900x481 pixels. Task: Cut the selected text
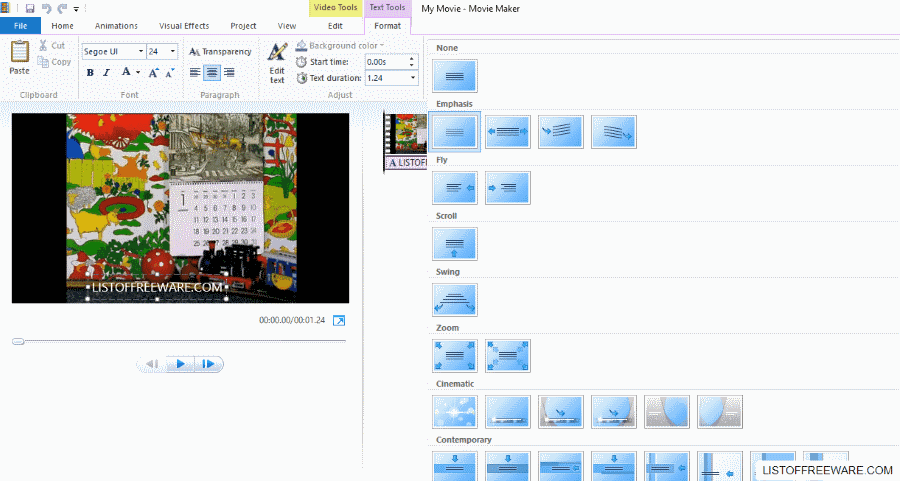[52, 45]
